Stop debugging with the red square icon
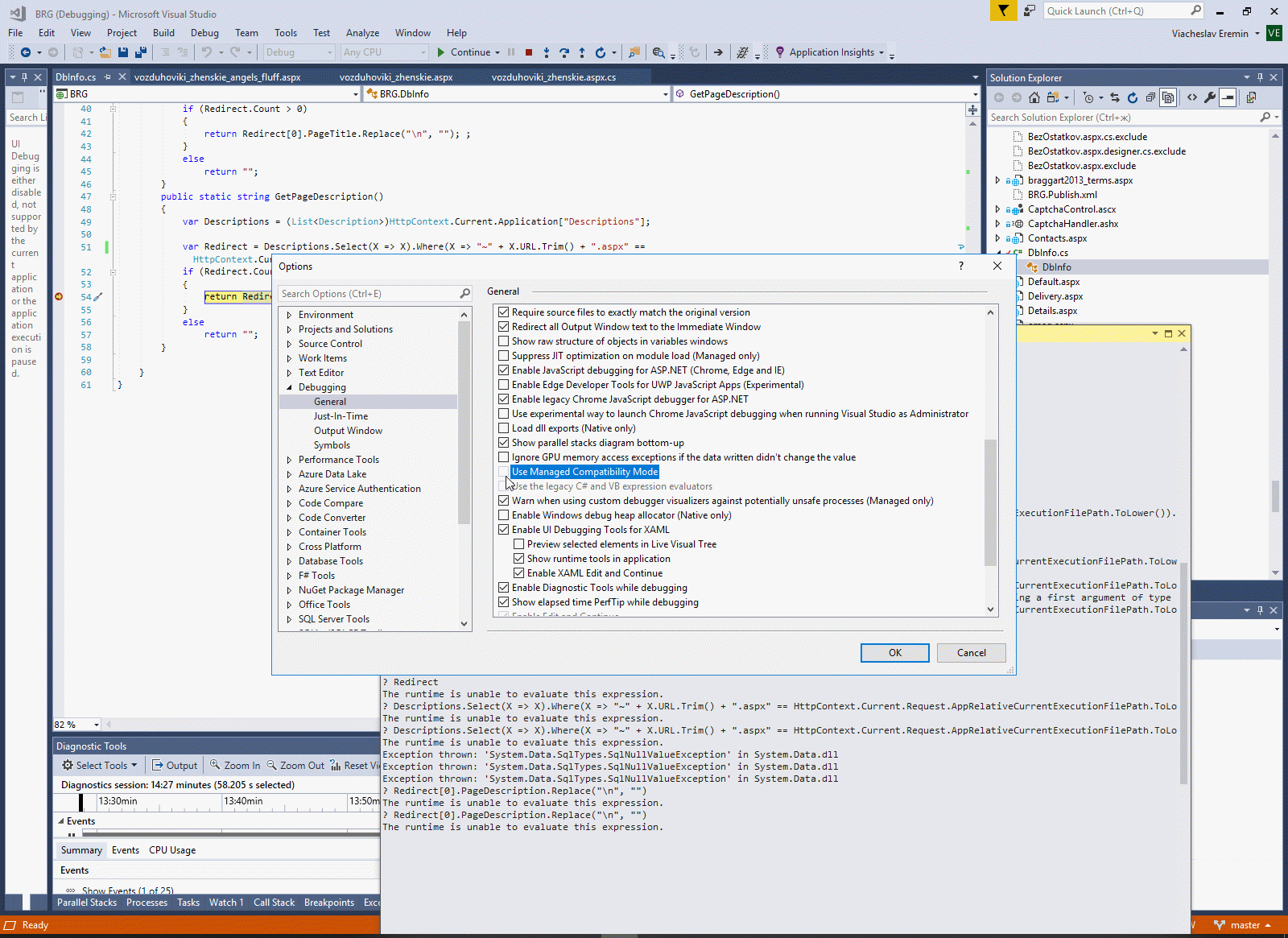Viewport: 1288px width, 938px height. [529, 52]
